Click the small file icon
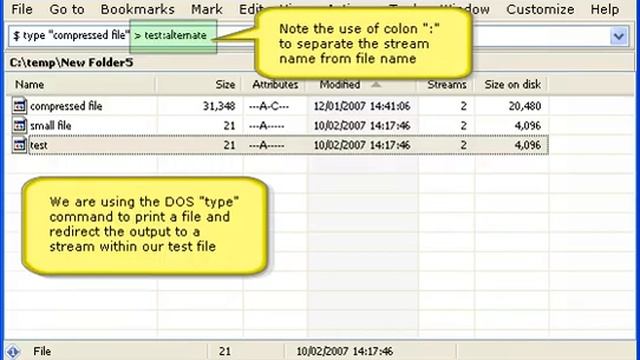The width and height of the screenshot is (640, 360). point(19,125)
